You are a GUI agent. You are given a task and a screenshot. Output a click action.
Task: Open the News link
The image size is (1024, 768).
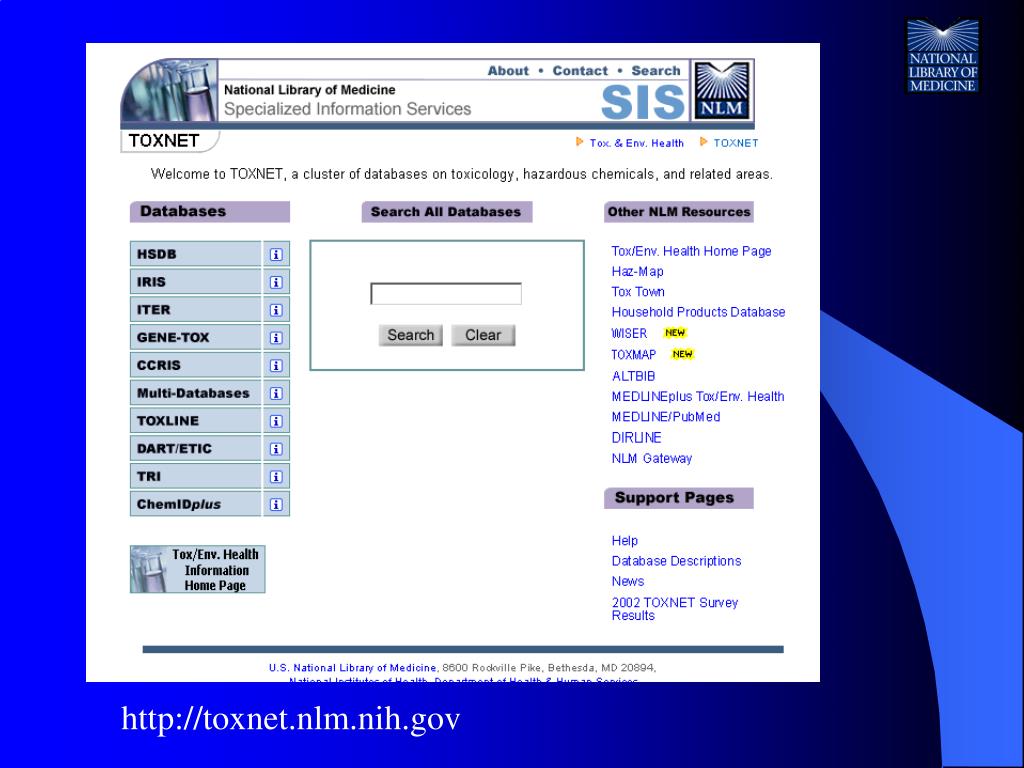coord(628,581)
